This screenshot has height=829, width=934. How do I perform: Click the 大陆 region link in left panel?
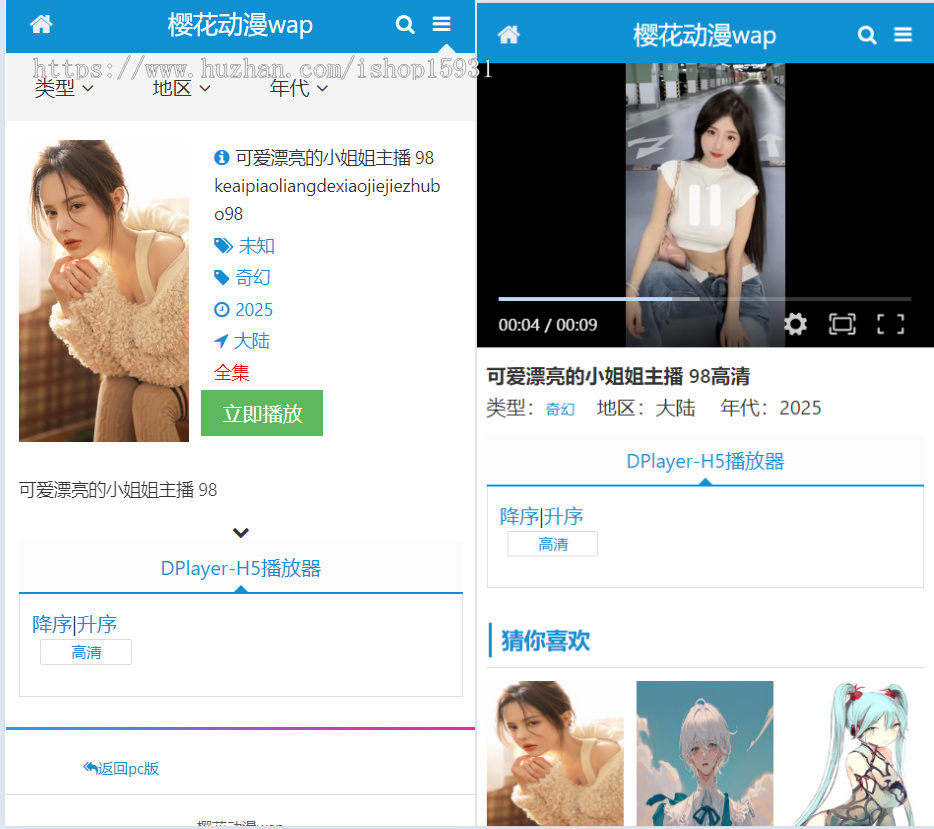click(x=252, y=341)
